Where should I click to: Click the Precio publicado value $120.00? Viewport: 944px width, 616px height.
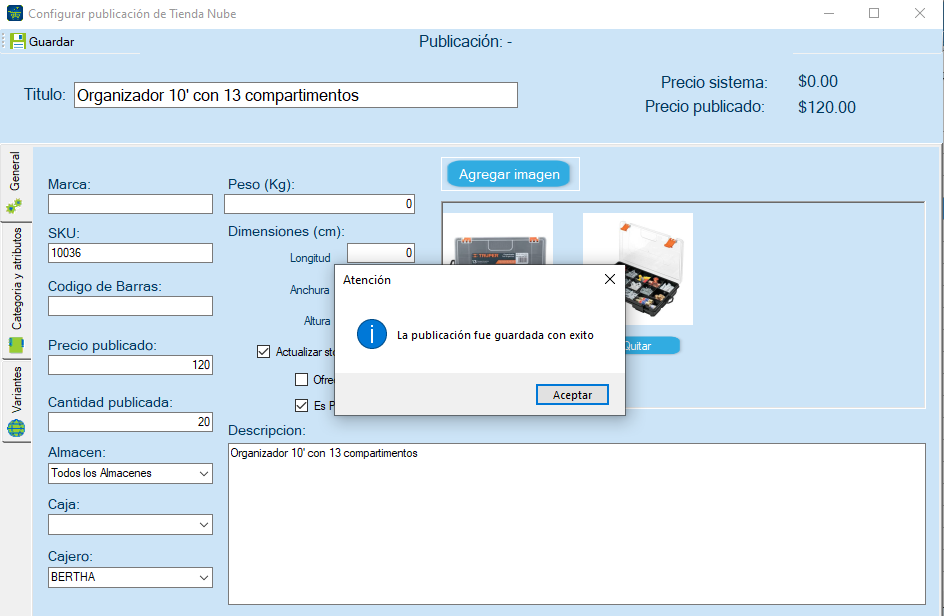[827, 107]
